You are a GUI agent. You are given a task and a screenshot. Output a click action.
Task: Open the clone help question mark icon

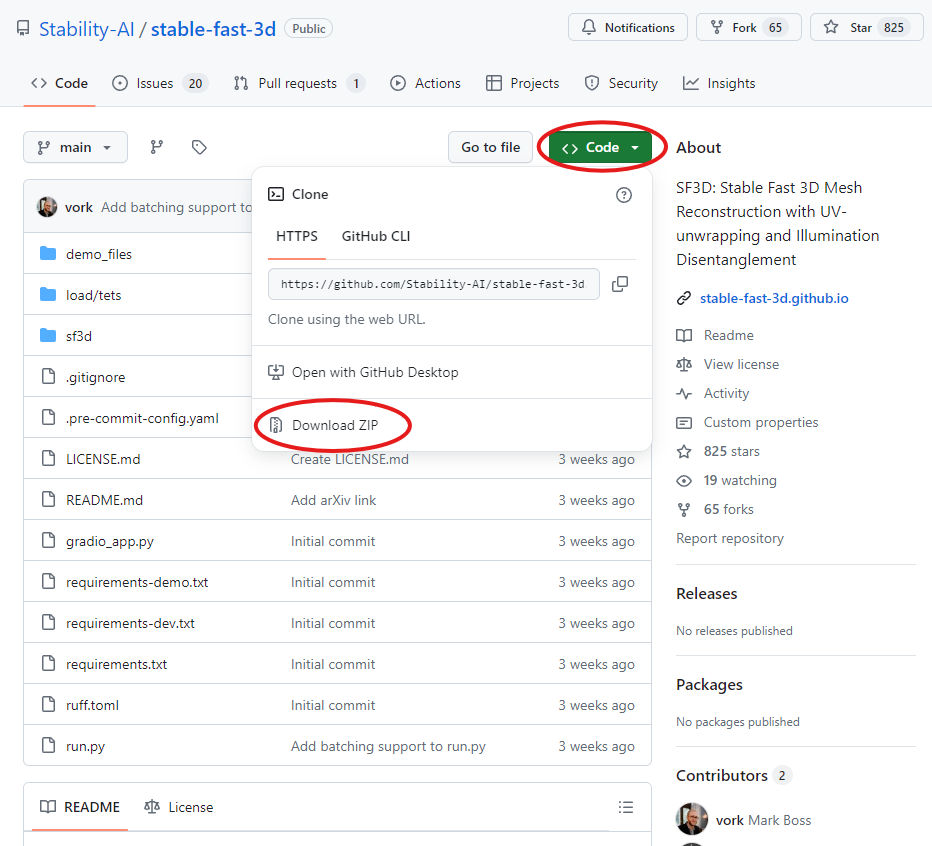click(624, 195)
